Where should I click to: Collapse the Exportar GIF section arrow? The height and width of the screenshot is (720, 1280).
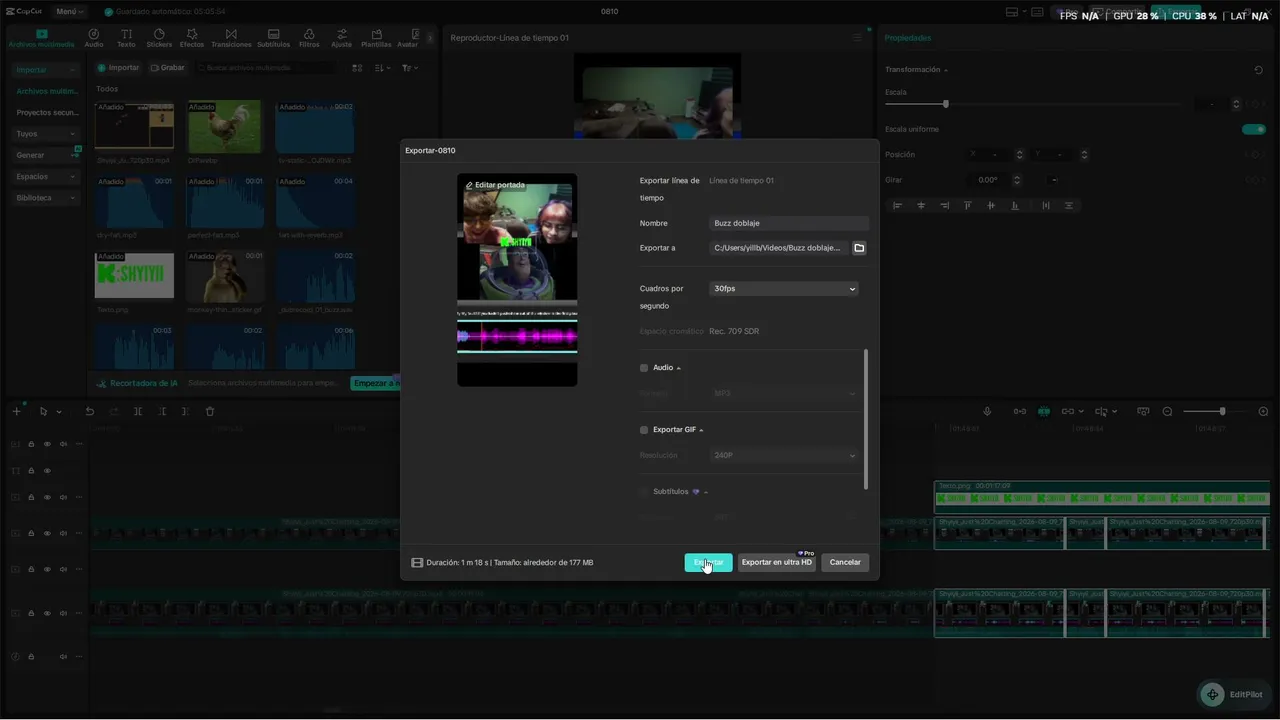[701, 430]
